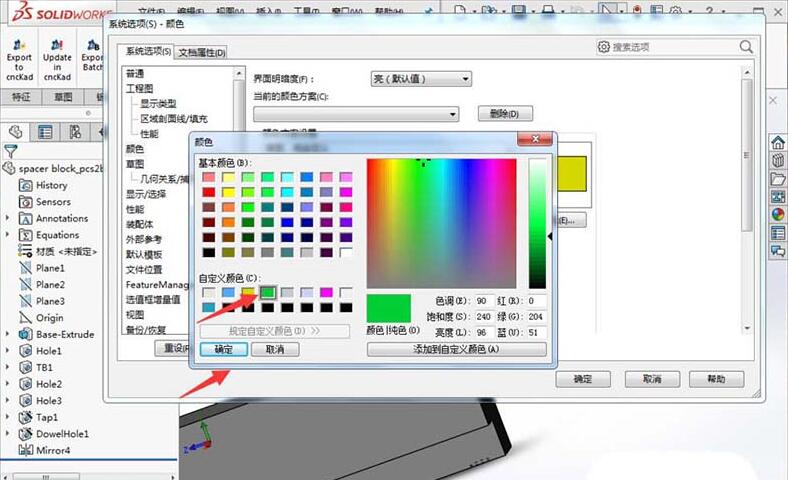
Task: Select the Plane1 icon
Action: pos(25,268)
